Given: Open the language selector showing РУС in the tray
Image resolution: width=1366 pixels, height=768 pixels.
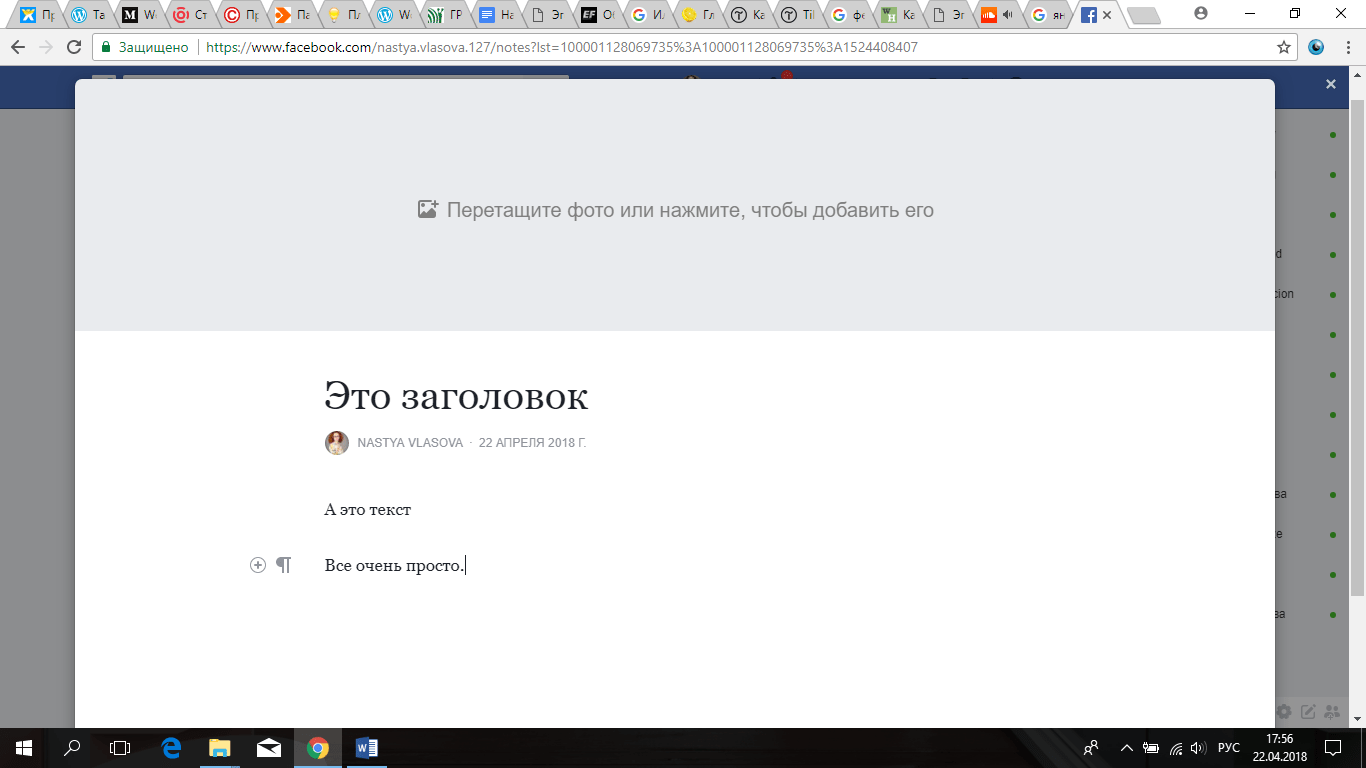Looking at the screenshot, I should tap(1228, 748).
